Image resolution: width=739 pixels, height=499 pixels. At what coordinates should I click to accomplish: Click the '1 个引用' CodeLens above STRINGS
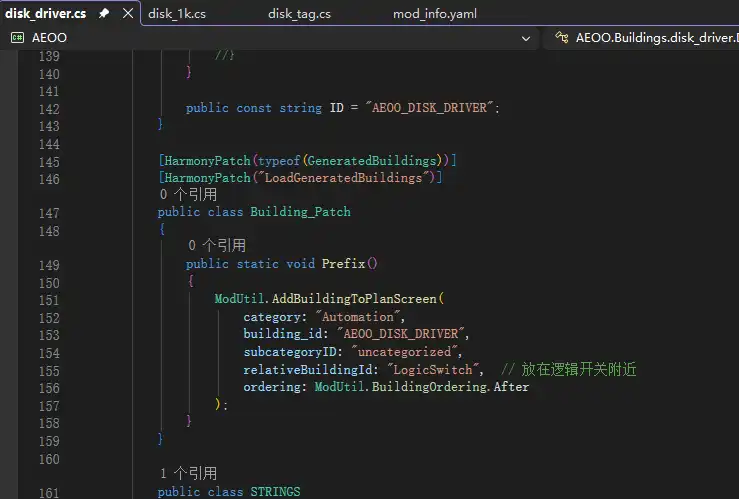tap(188, 473)
